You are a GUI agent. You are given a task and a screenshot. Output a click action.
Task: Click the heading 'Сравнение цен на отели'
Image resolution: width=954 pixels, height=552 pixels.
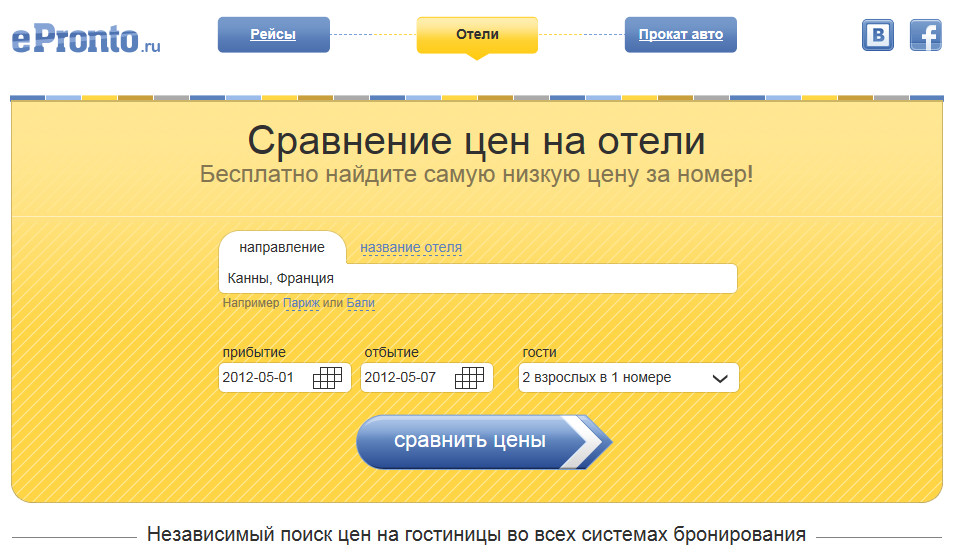pos(476,140)
